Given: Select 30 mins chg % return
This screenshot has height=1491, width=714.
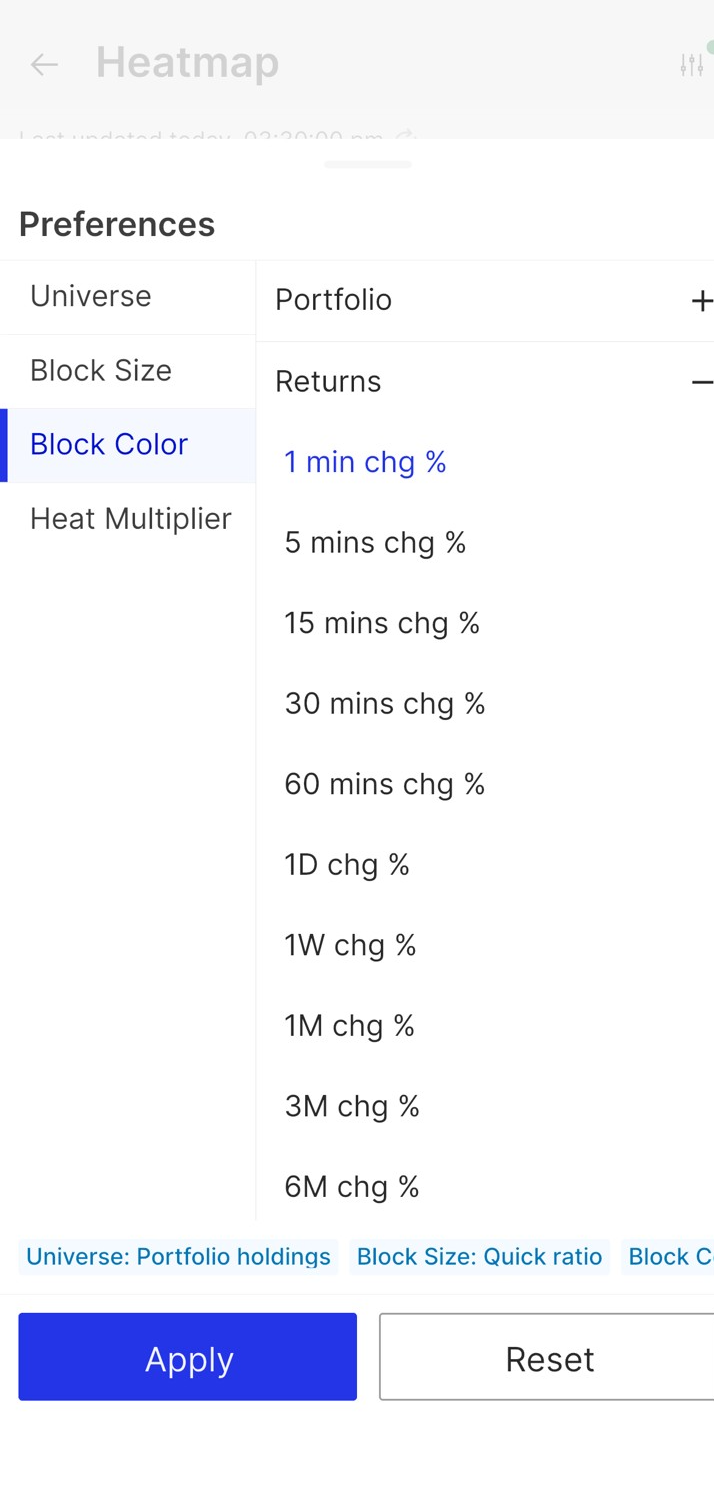Looking at the screenshot, I should tap(384, 704).
